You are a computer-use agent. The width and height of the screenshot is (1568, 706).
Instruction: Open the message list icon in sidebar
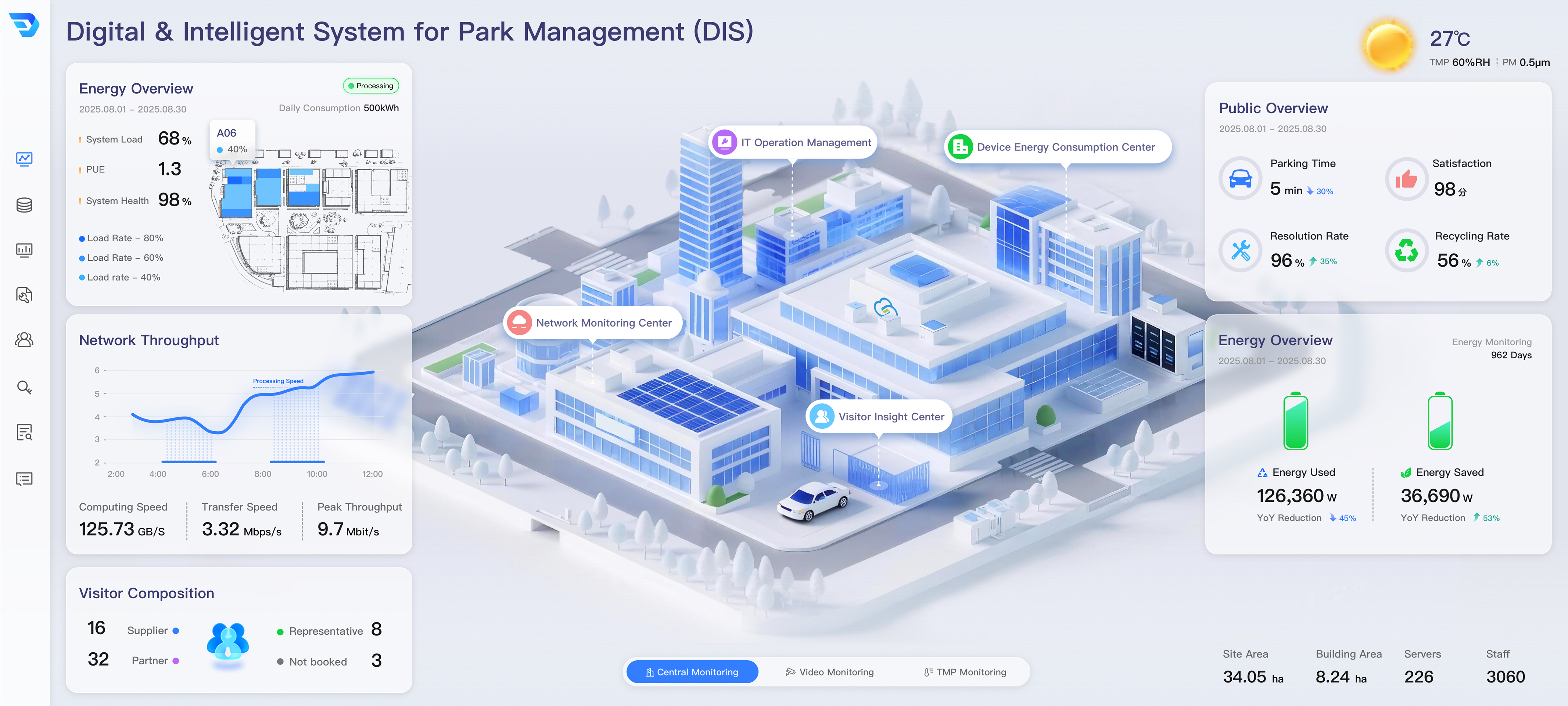24,479
